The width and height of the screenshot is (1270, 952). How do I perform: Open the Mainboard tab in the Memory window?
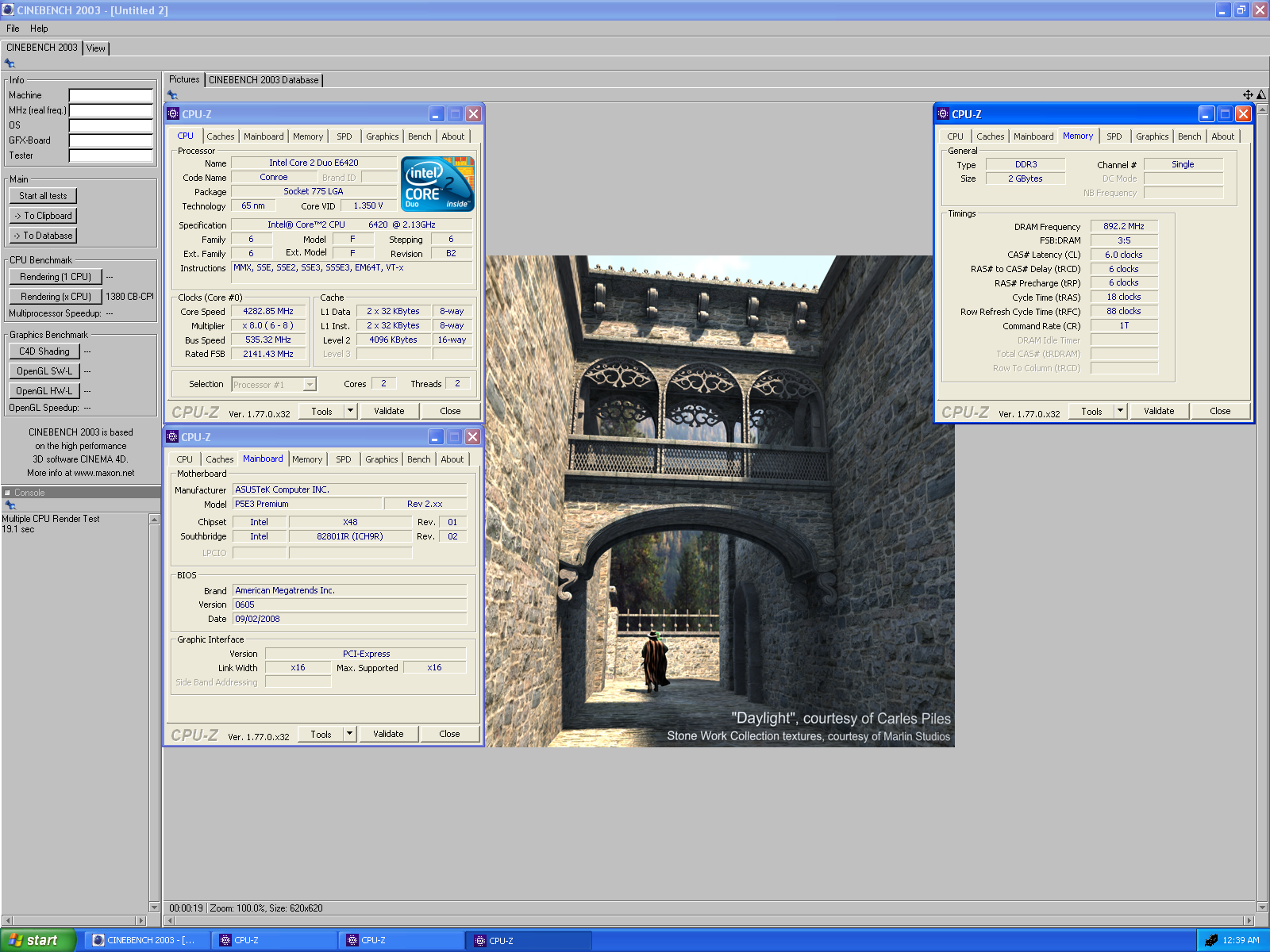click(1033, 136)
